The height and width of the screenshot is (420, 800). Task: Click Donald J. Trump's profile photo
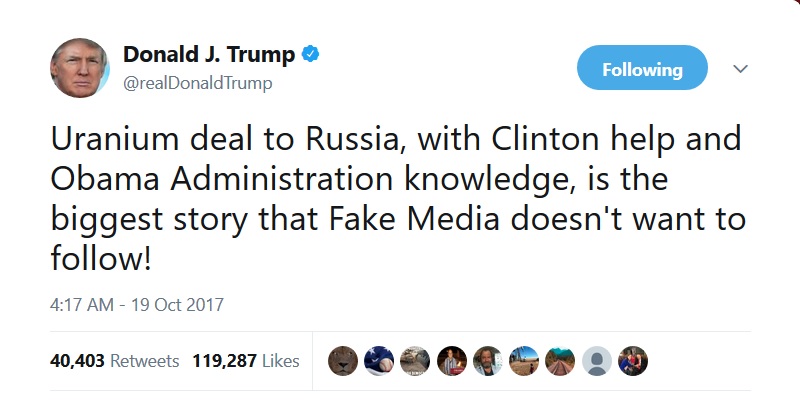click(80, 68)
